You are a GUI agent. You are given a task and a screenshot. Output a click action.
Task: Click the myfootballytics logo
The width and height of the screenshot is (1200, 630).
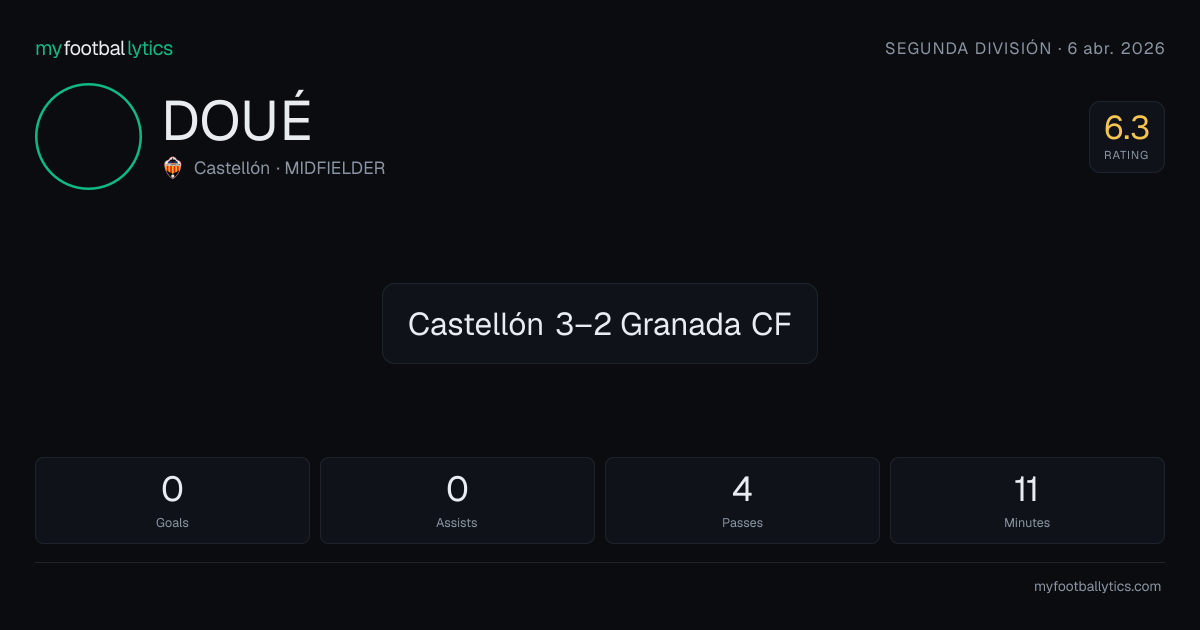pos(104,48)
